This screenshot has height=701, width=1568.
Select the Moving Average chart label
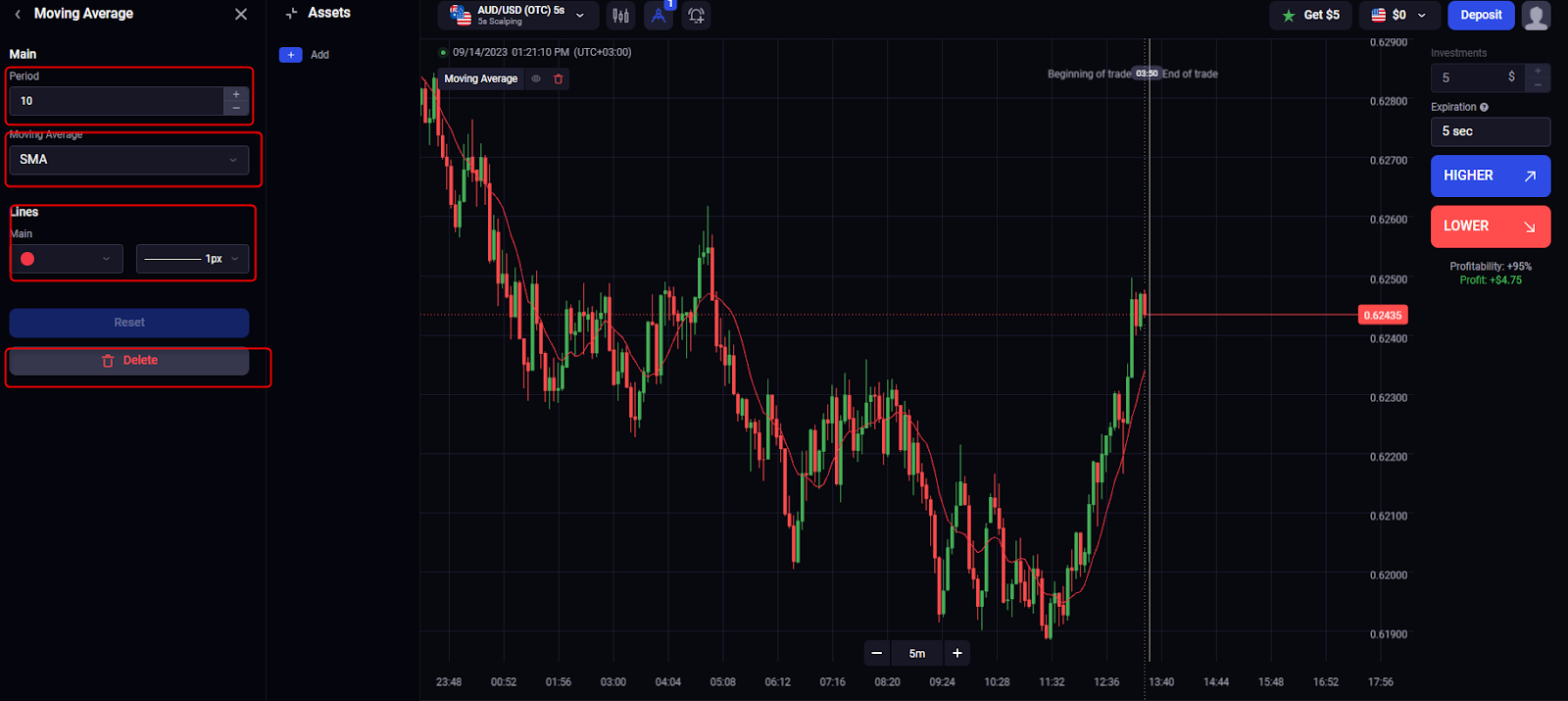tap(480, 78)
